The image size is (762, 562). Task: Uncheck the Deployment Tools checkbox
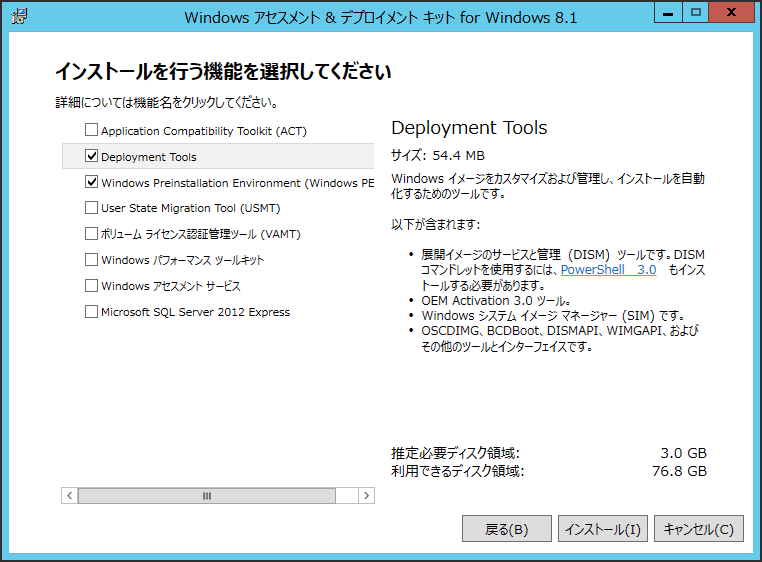[91, 156]
